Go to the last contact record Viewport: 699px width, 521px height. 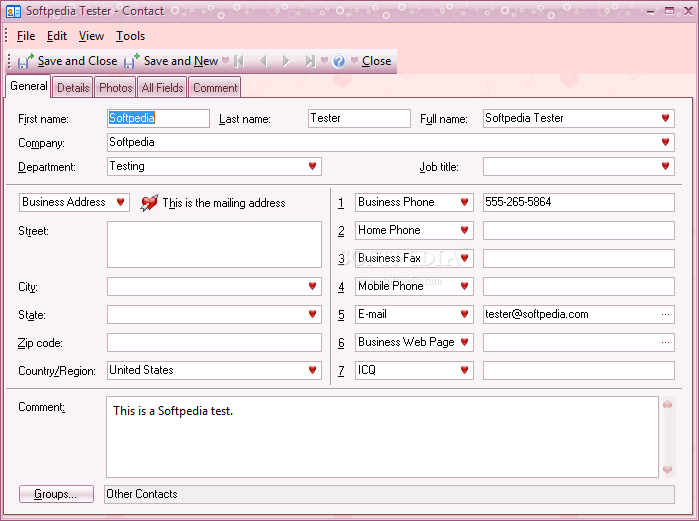click(x=310, y=61)
